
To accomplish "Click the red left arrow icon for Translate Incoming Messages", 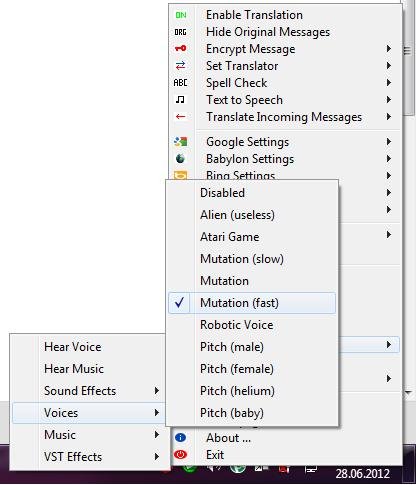I will 181,117.
